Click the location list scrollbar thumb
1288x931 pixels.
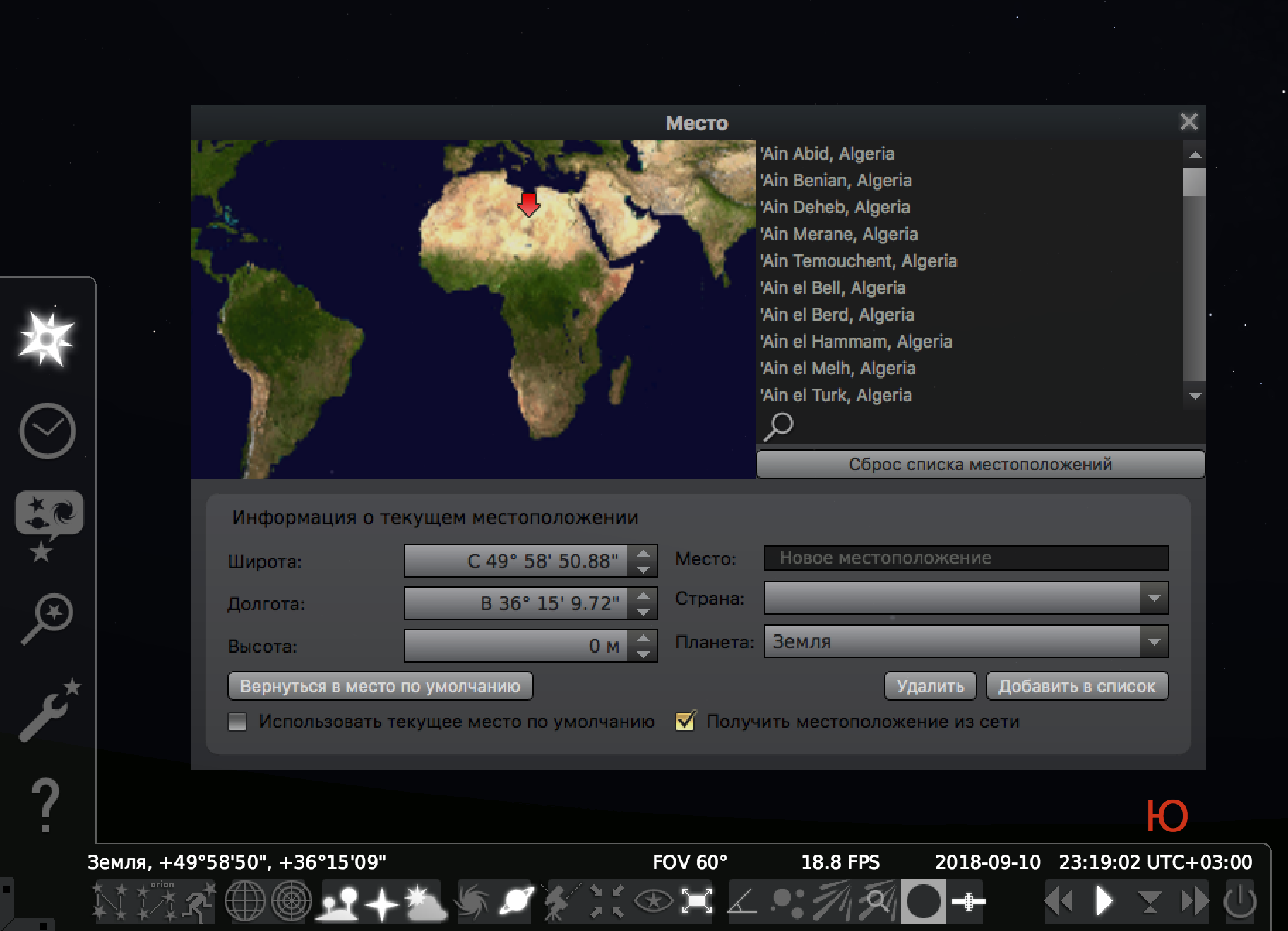[x=1194, y=182]
